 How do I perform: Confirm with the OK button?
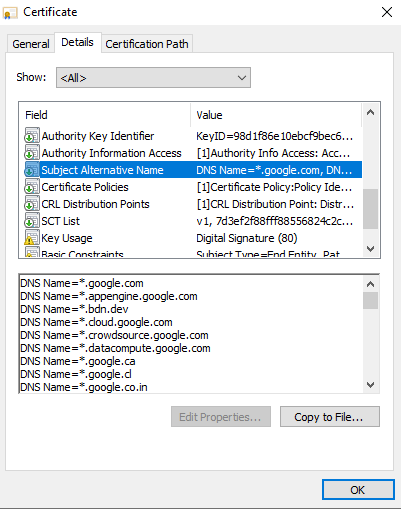click(358, 490)
